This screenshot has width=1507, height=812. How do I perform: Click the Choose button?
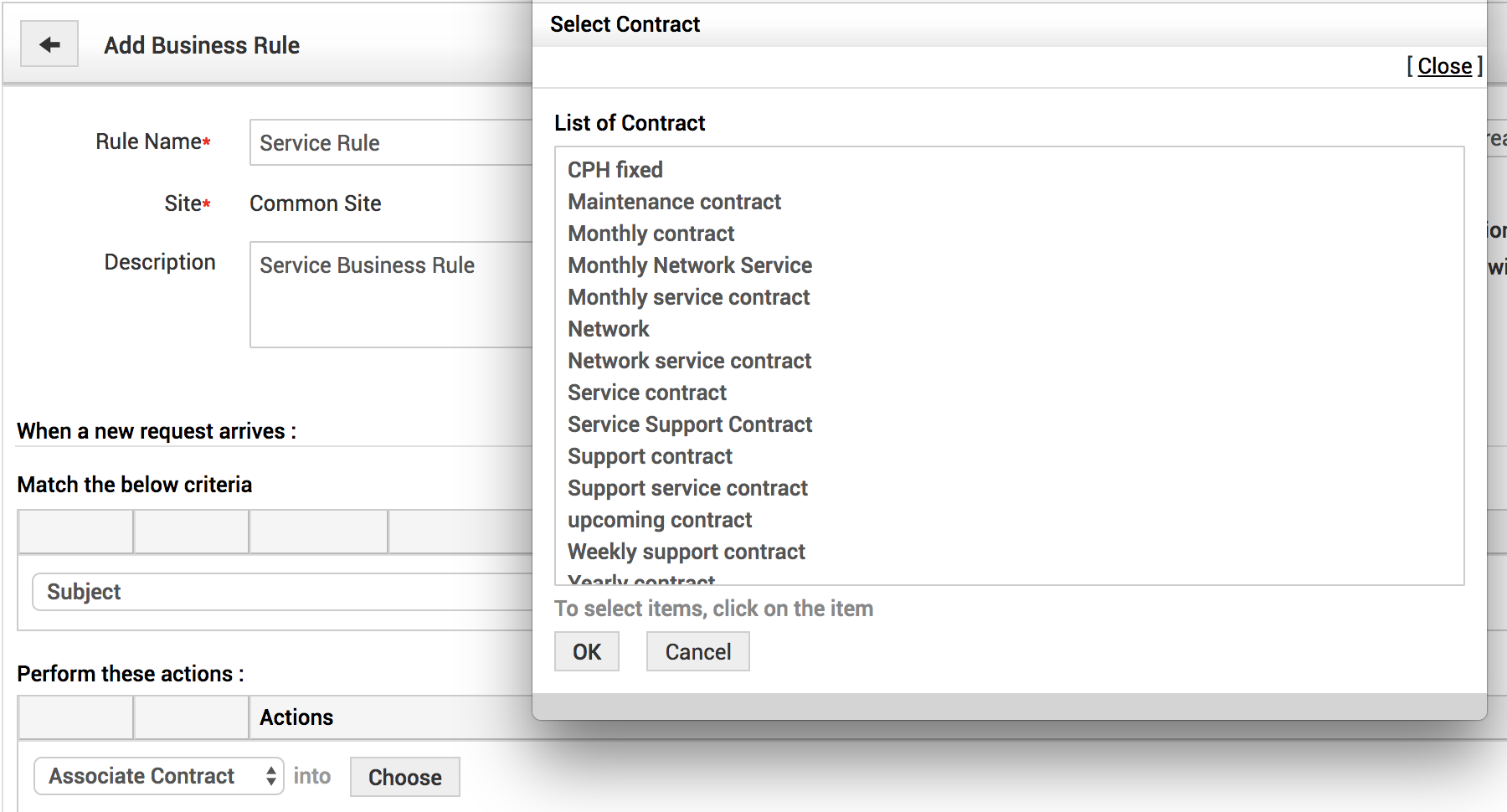click(404, 777)
